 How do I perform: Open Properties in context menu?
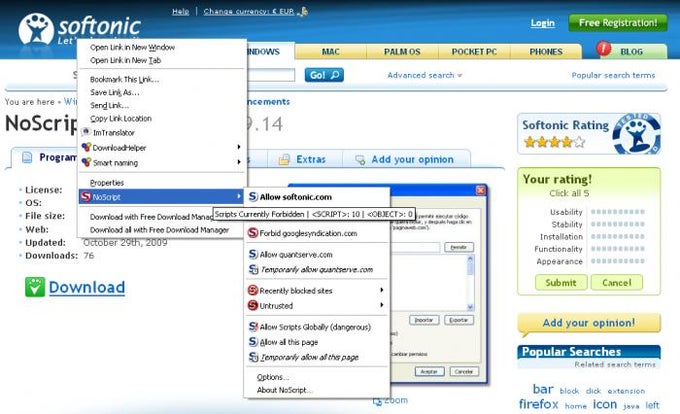[x=107, y=183]
